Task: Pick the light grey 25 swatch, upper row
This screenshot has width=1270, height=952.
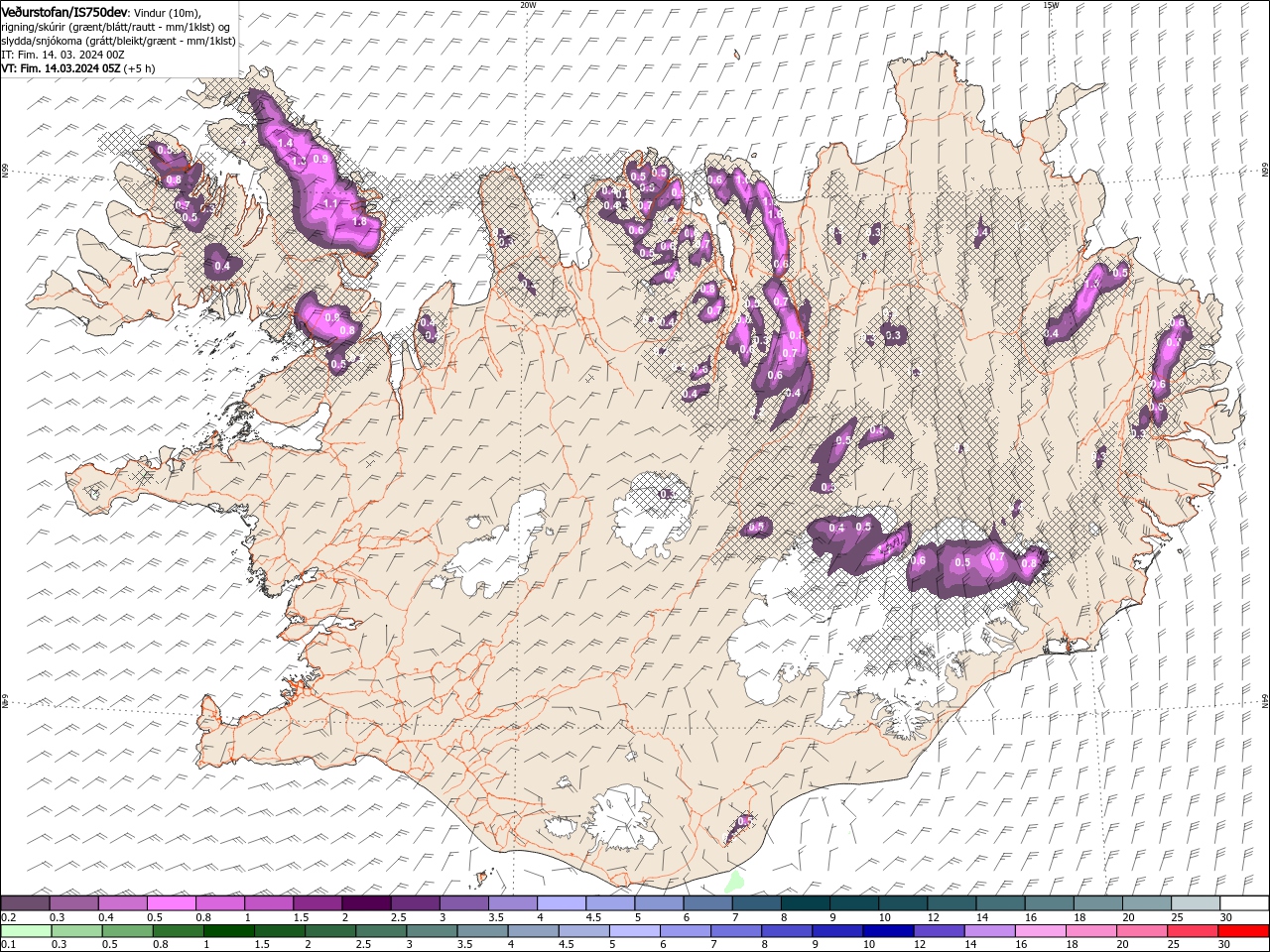Action: coord(1195,903)
